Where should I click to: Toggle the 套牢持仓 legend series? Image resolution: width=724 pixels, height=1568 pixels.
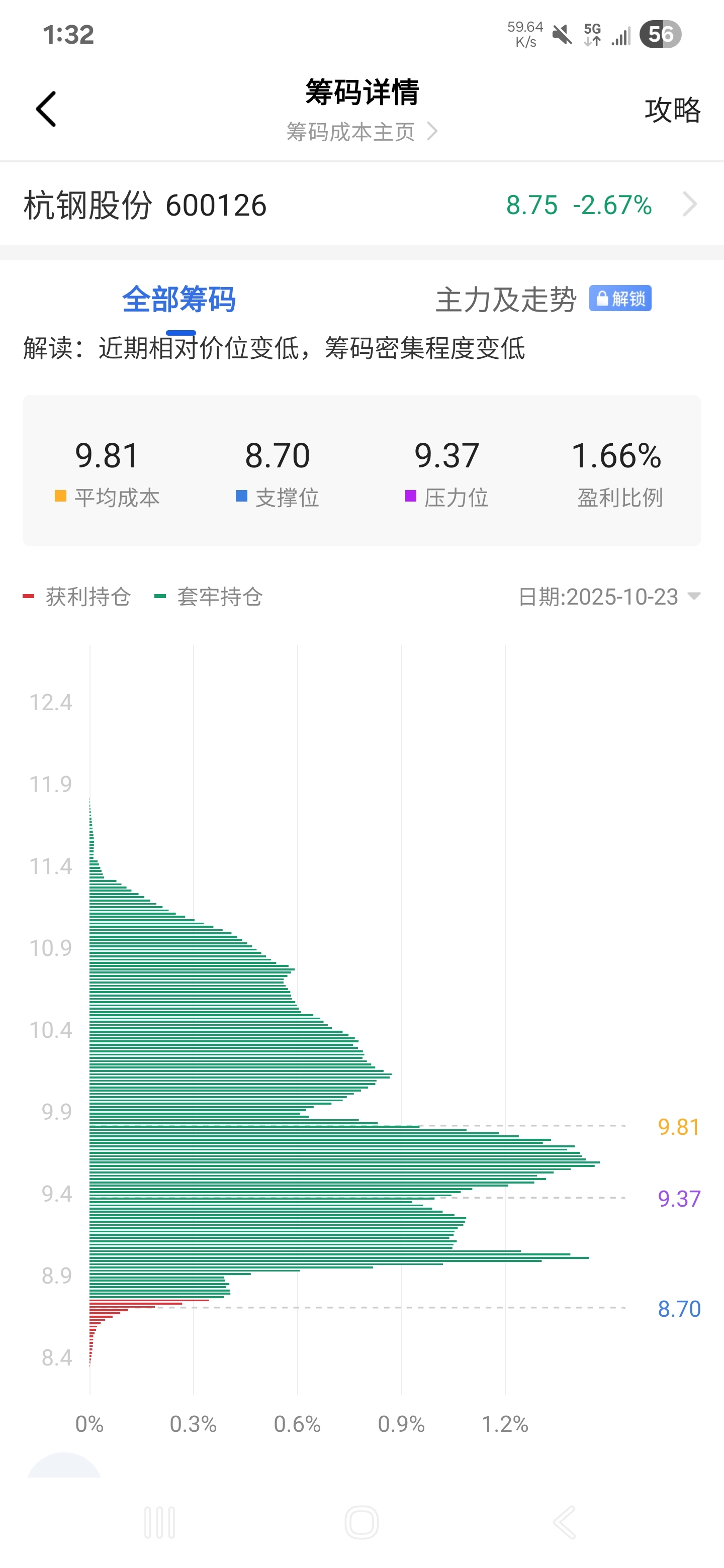click(209, 597)
